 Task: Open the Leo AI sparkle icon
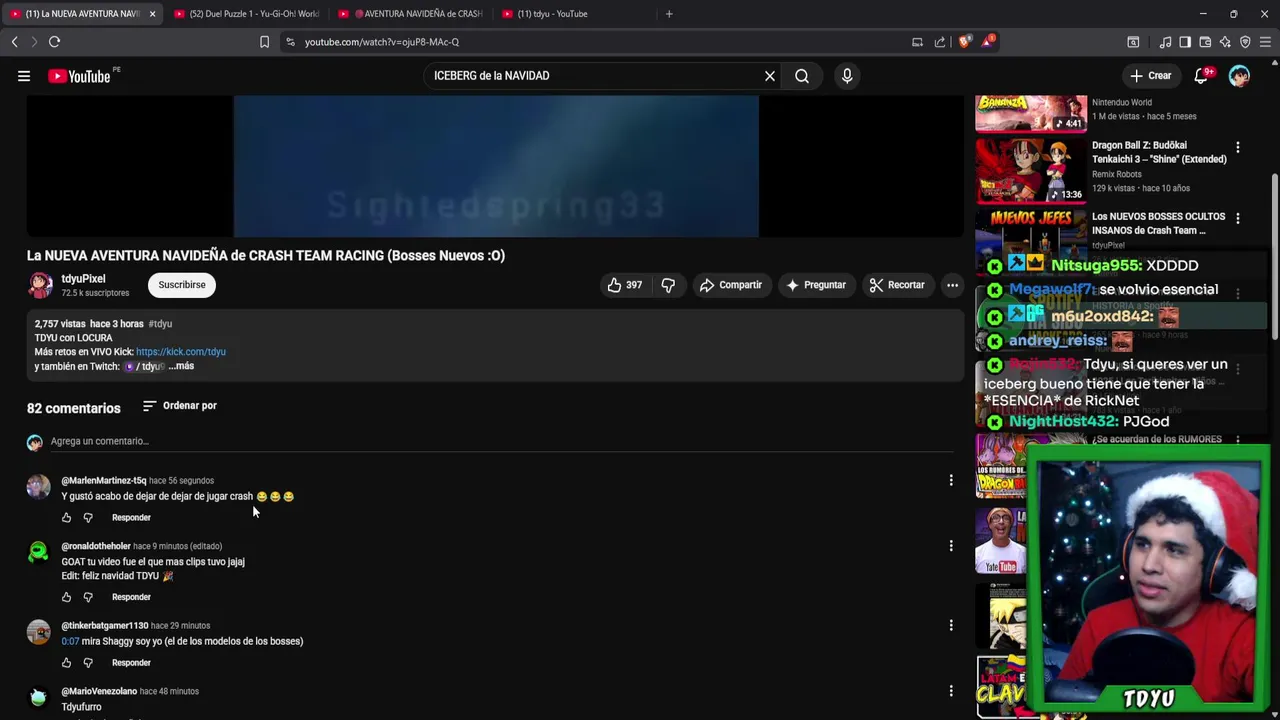[1225, 42]
